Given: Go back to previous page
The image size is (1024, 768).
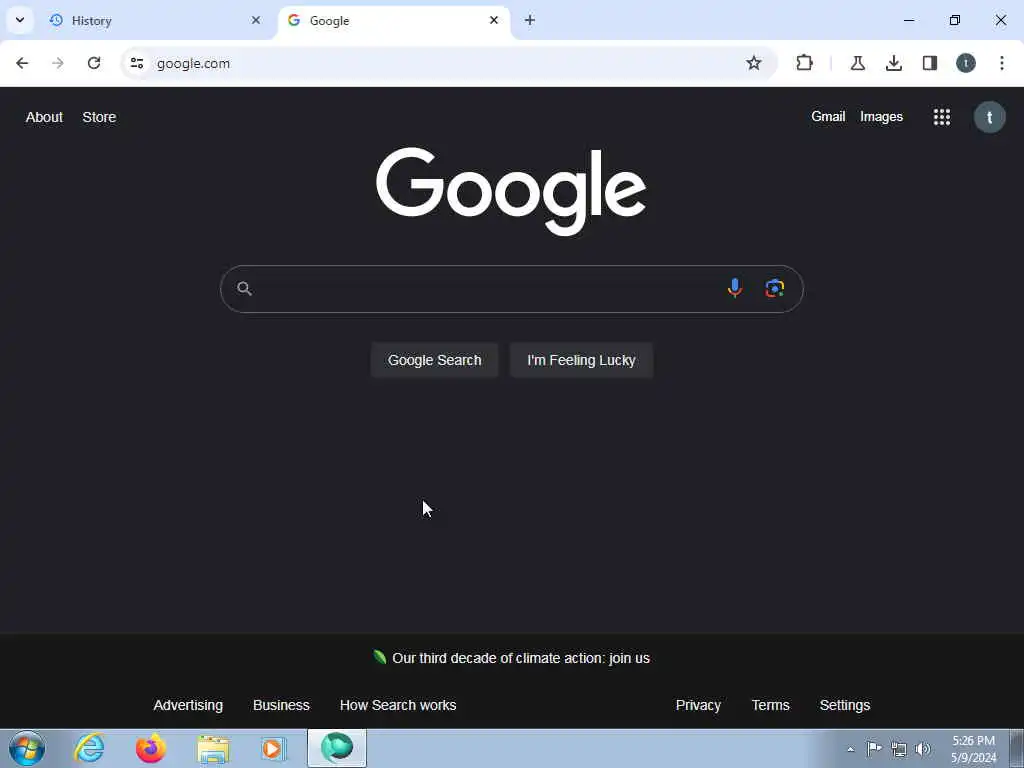Looking at the screenshot, I should coord(22,63).
